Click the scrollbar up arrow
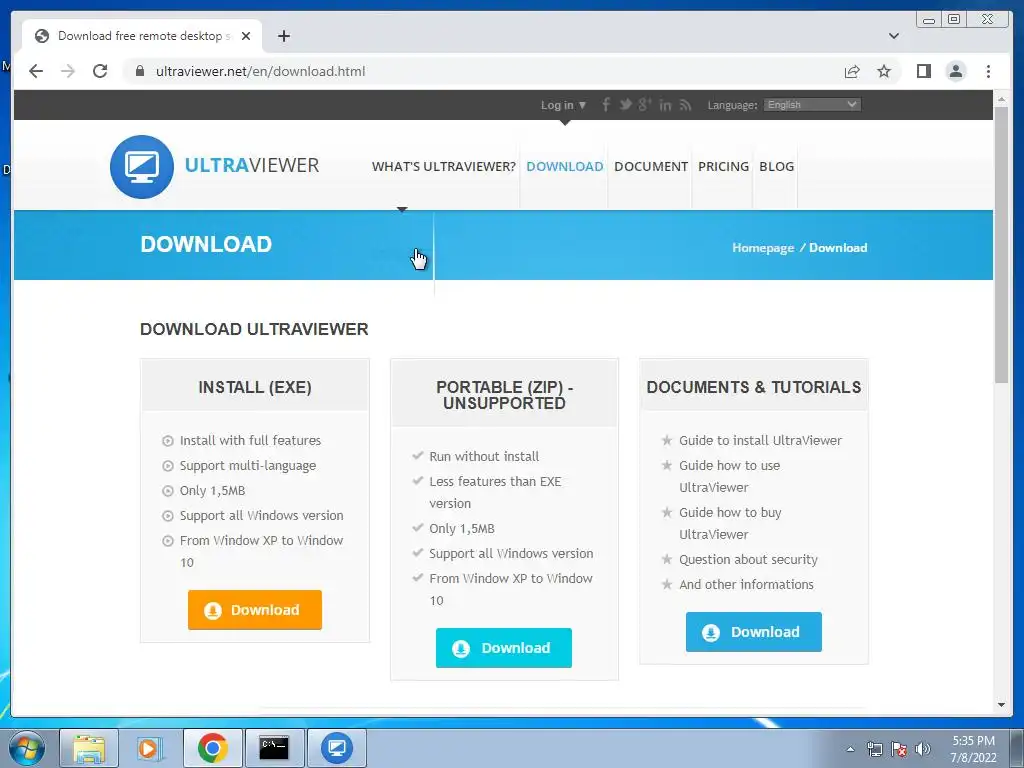This screenshot has height=768, width=1024. pos(1001,99)
